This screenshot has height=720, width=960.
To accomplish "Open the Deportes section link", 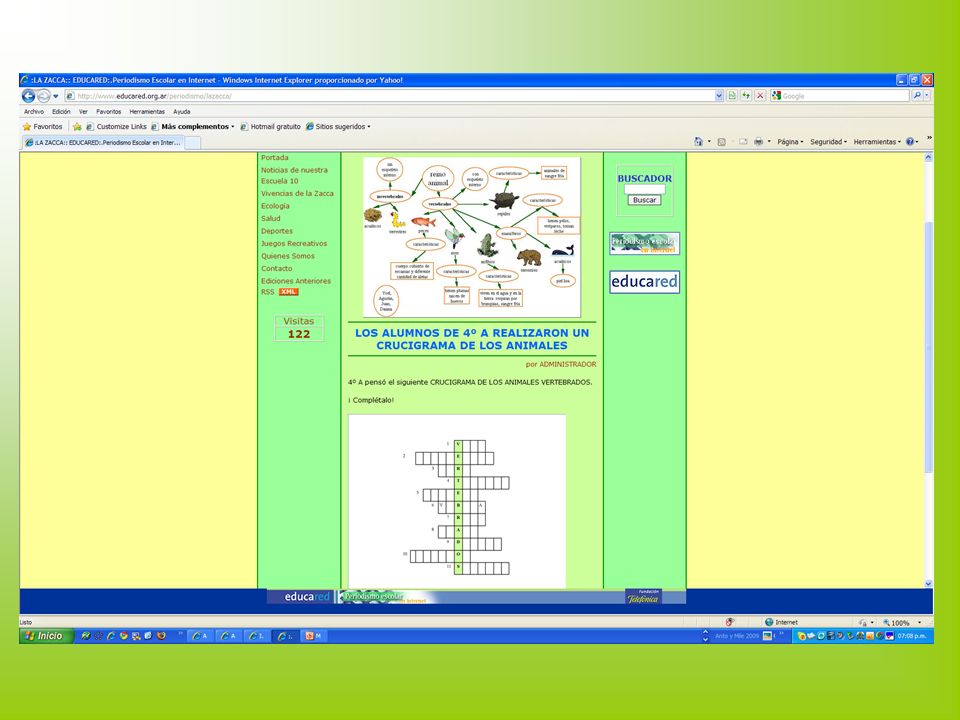I will click(x=277, y=231).
